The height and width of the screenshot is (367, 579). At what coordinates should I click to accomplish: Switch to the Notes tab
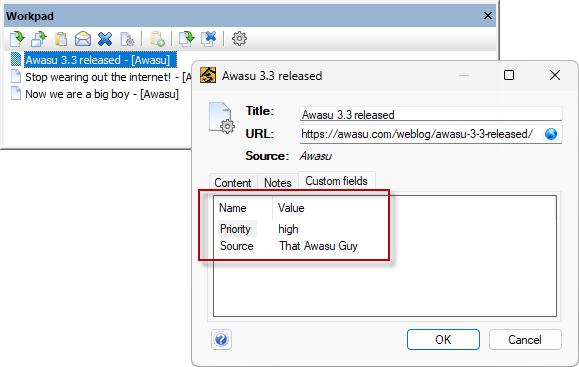click(x=278, y=183)
